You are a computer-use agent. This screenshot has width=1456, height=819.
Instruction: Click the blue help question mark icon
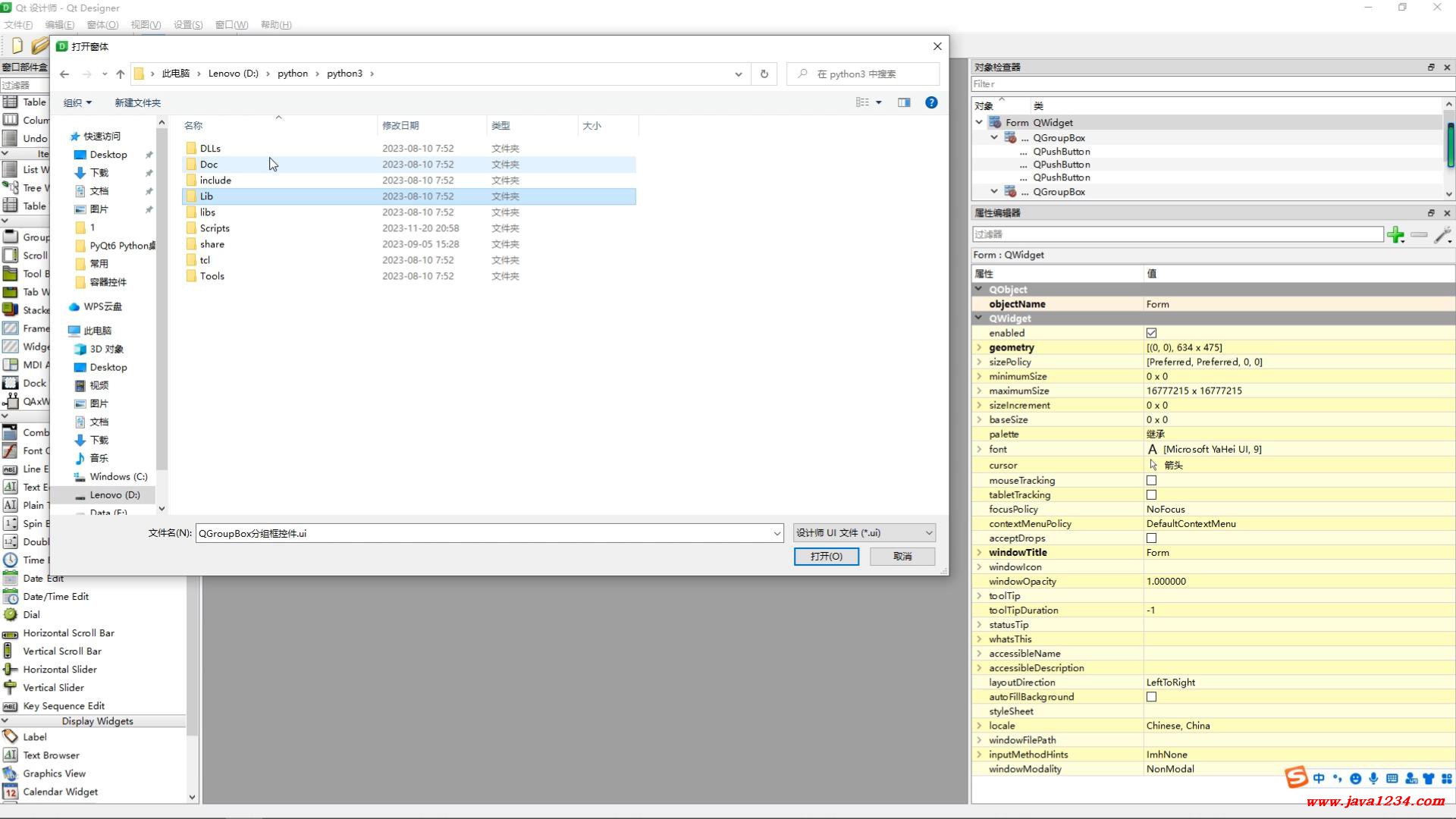931,102
